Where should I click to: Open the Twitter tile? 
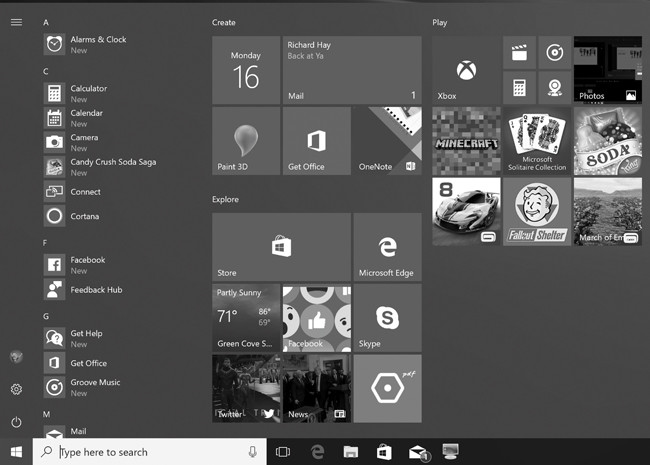point(246,389)
